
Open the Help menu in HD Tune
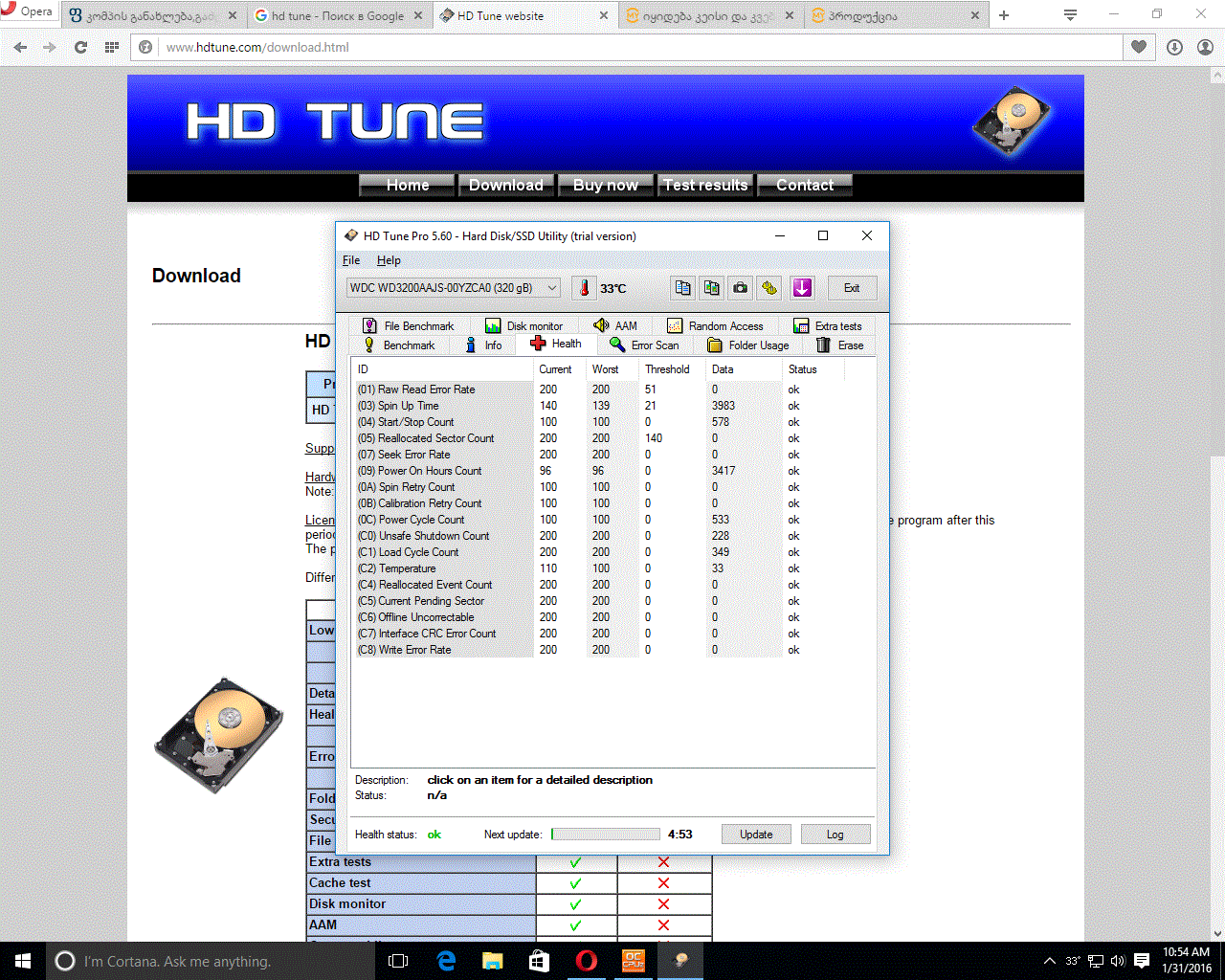(x=389, y=260)
